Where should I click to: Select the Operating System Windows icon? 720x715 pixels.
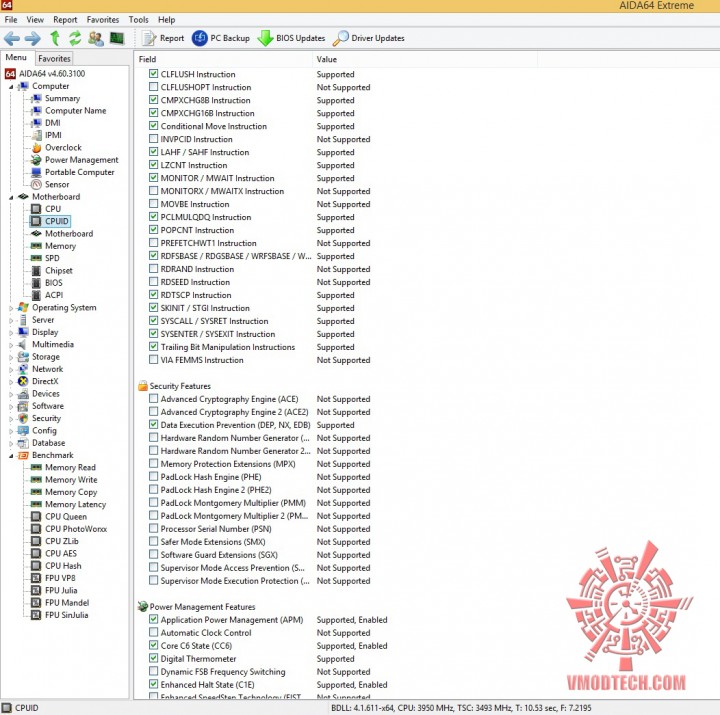pos(23,307)
